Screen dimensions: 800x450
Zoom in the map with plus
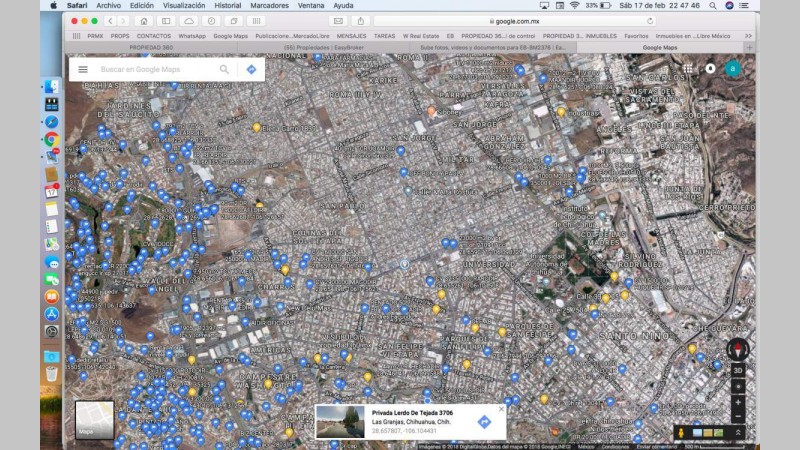(738, 401)
